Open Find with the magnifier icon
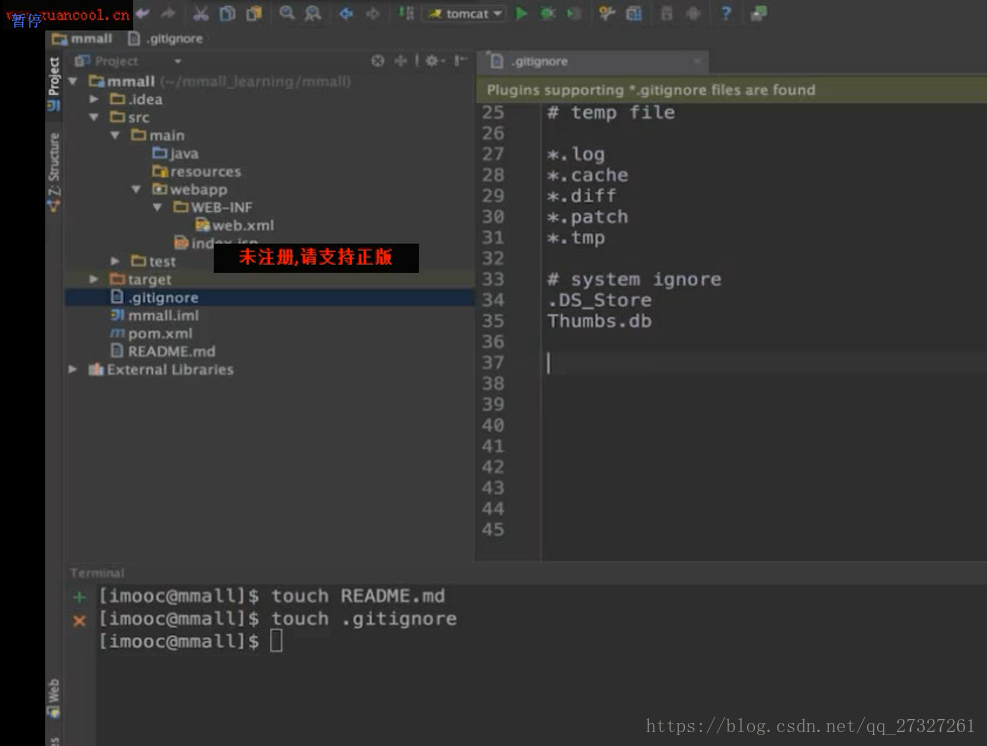 click(x=287, y=13)
